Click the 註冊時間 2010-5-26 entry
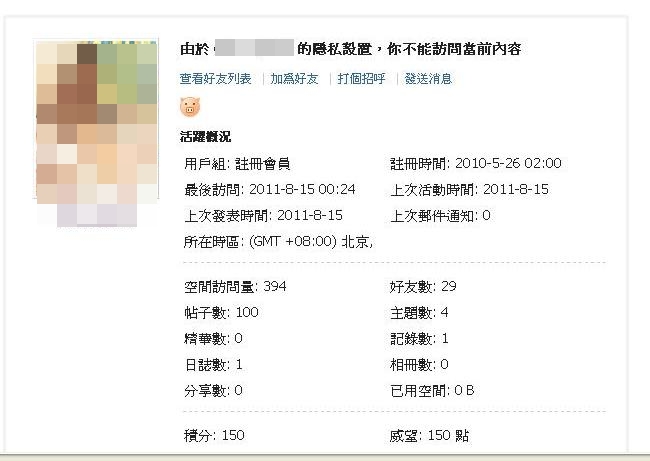 [x=475, y=163]
